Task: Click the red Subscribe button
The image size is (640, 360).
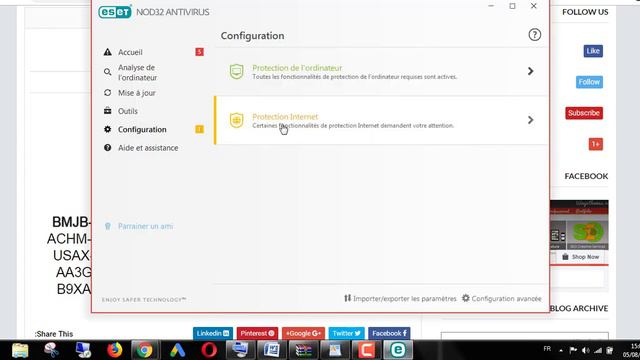Action: coord(584,113)
